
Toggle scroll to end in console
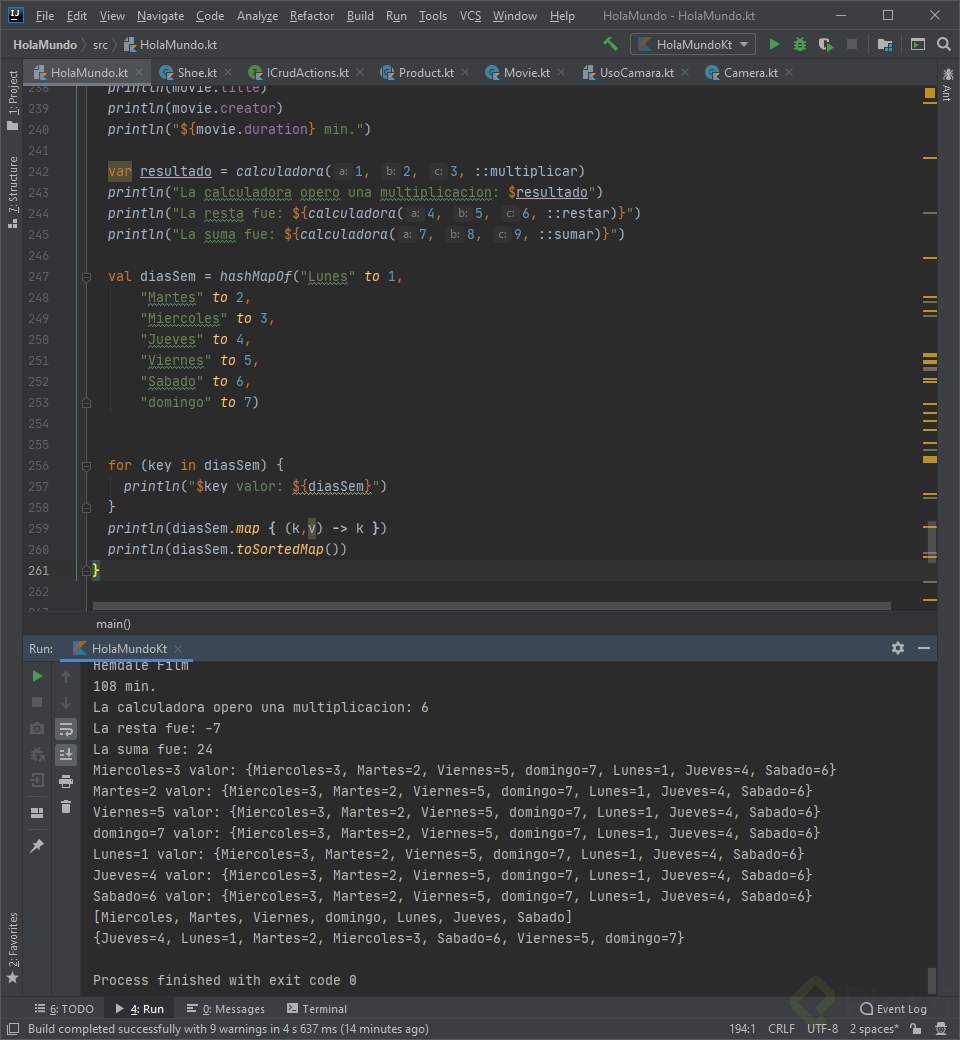click(66, 755)
